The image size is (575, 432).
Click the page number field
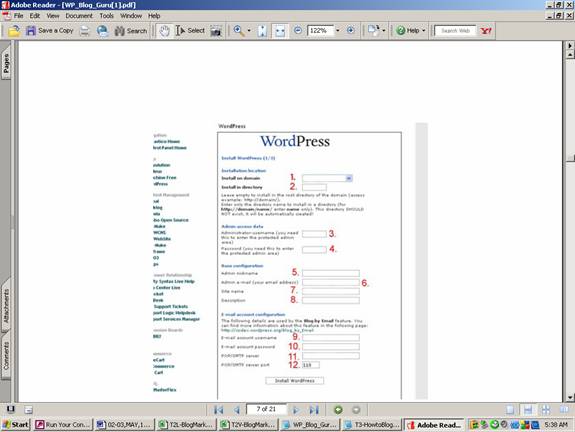266,409
